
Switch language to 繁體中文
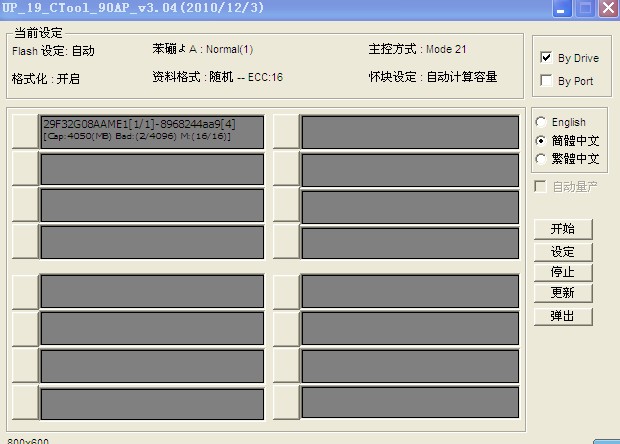click(541, 159)
